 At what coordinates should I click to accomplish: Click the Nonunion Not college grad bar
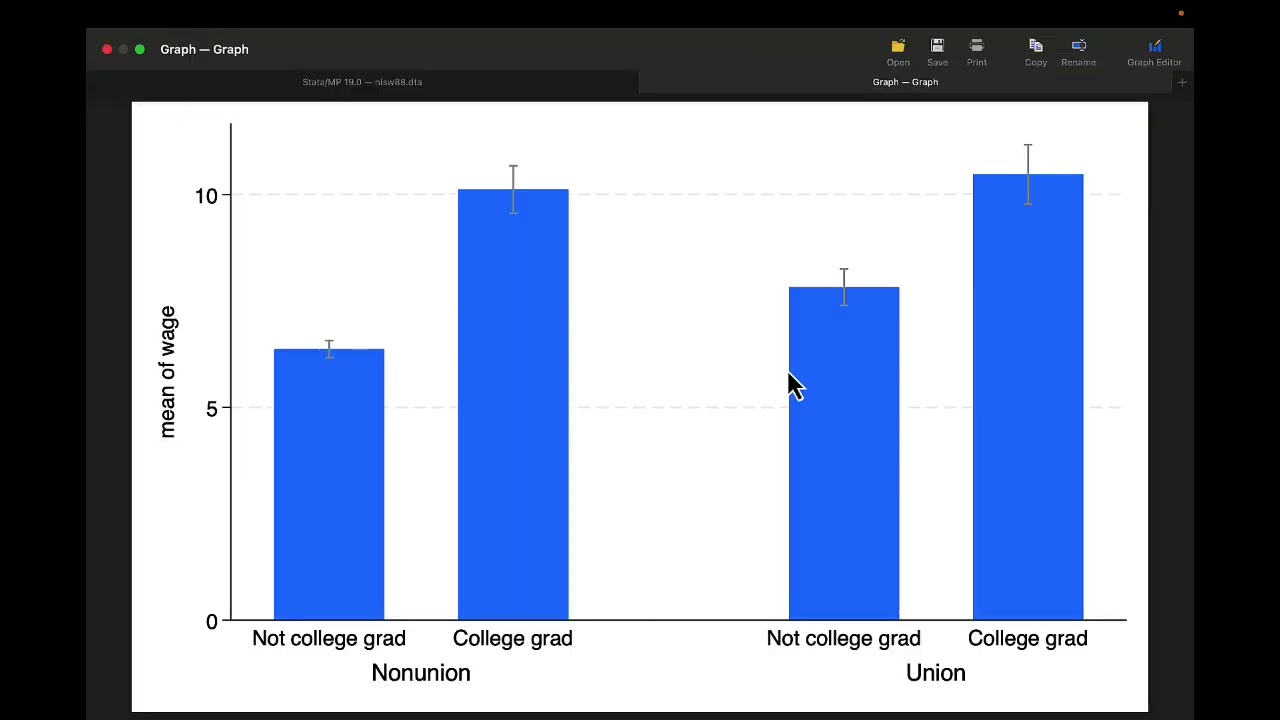pos(329,490)
